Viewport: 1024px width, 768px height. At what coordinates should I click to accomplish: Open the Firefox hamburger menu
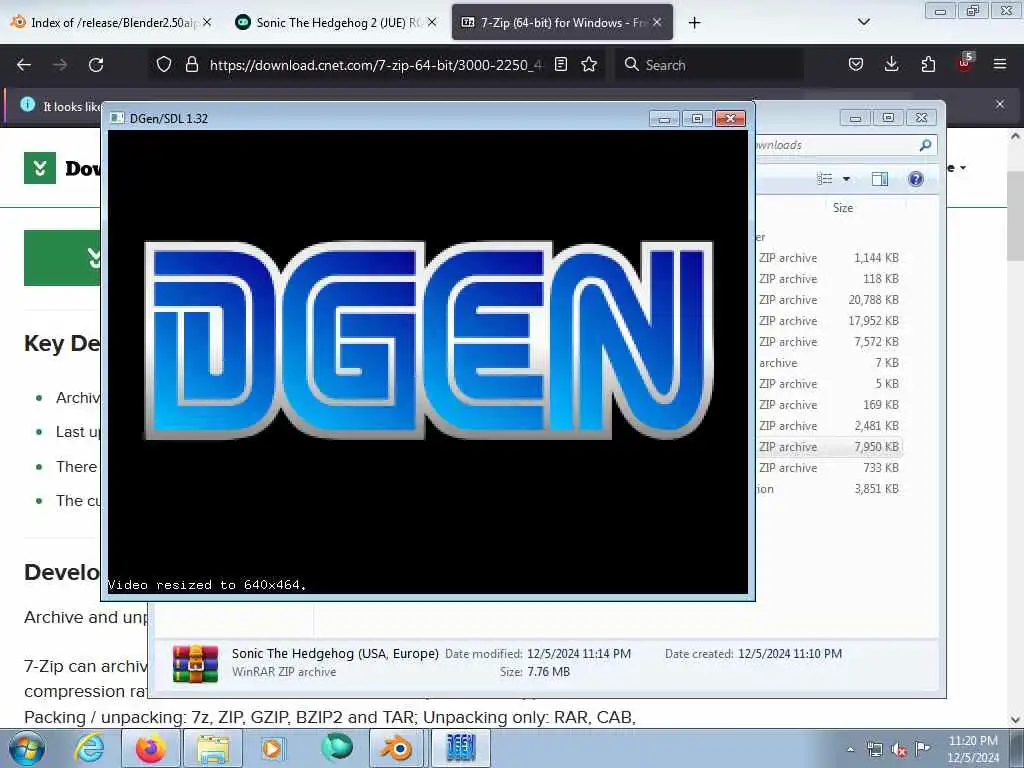(x=999, y=64)
